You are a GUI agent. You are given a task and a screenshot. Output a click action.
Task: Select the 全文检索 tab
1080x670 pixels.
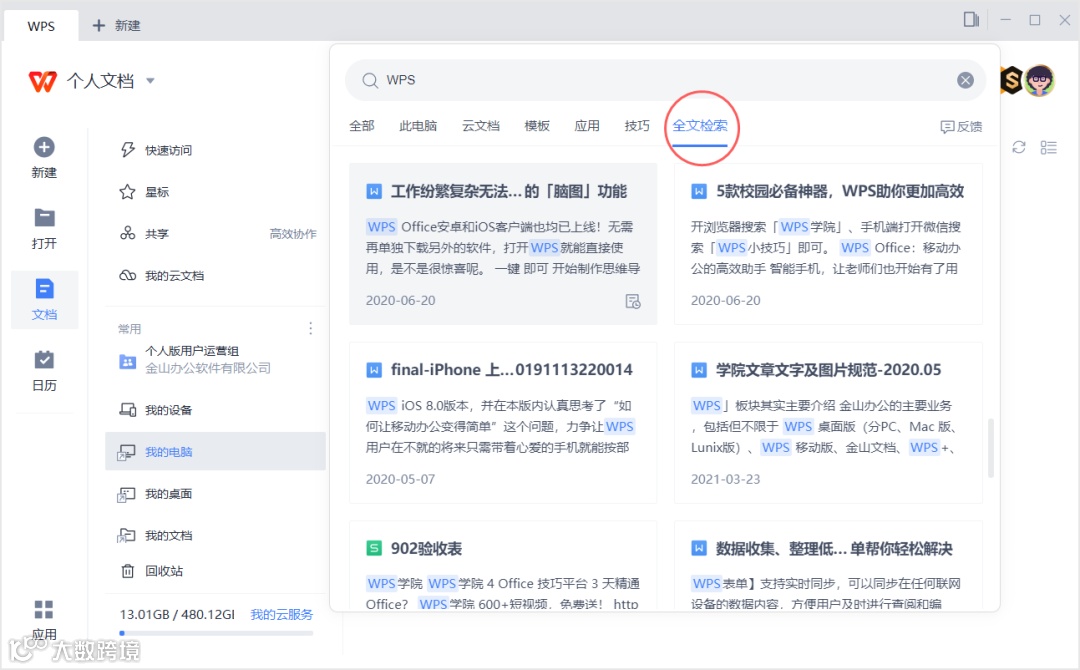[700, 126]
